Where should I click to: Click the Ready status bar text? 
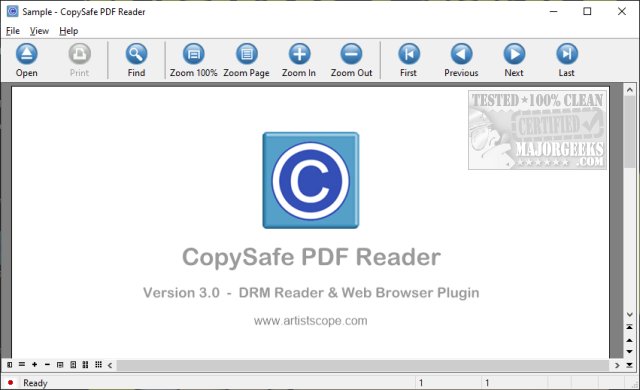coord(36,383)
